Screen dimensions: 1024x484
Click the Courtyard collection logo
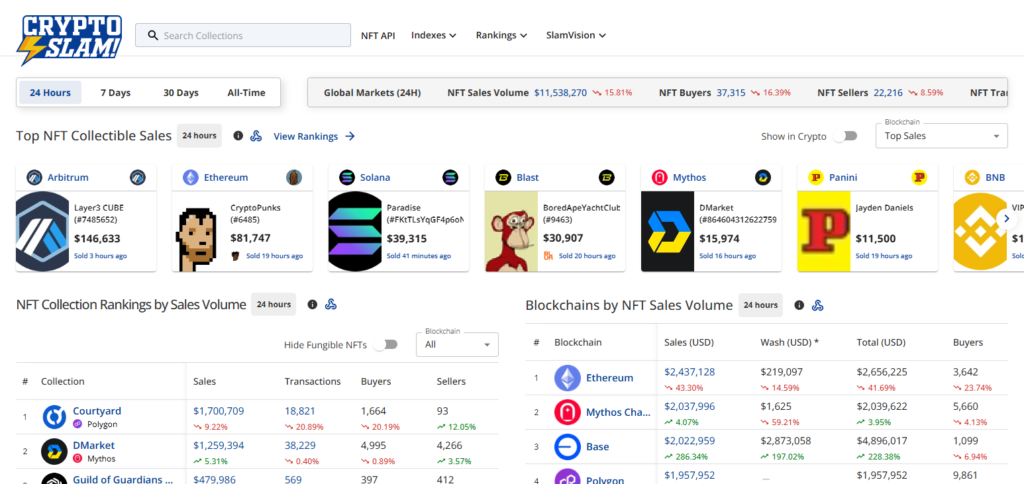tap(55, 417)
